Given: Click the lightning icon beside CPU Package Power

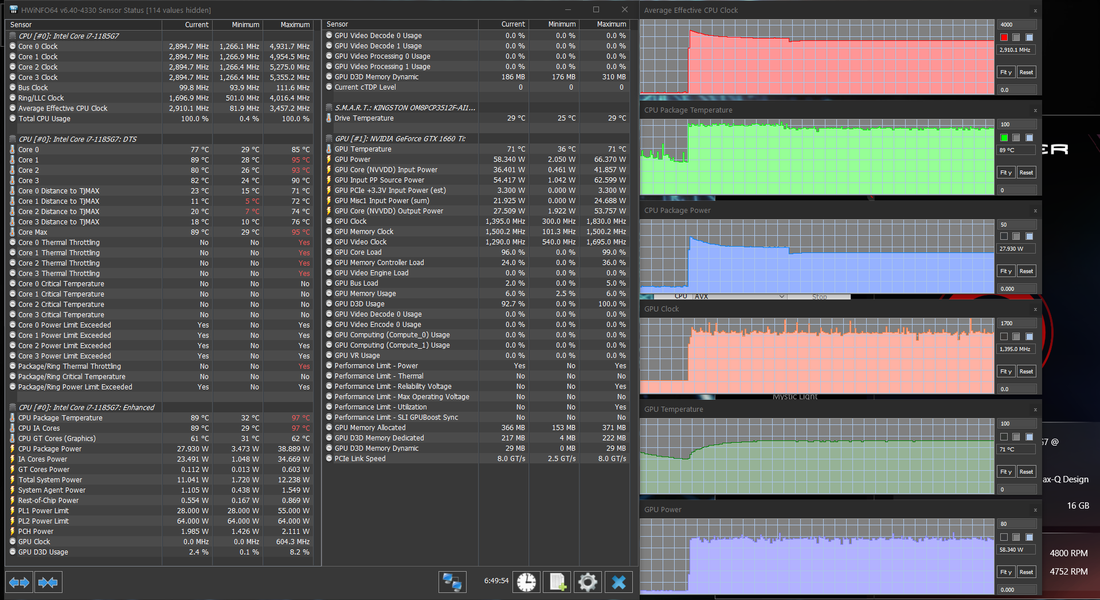Looking at the screenshot, I should (13, 448).
